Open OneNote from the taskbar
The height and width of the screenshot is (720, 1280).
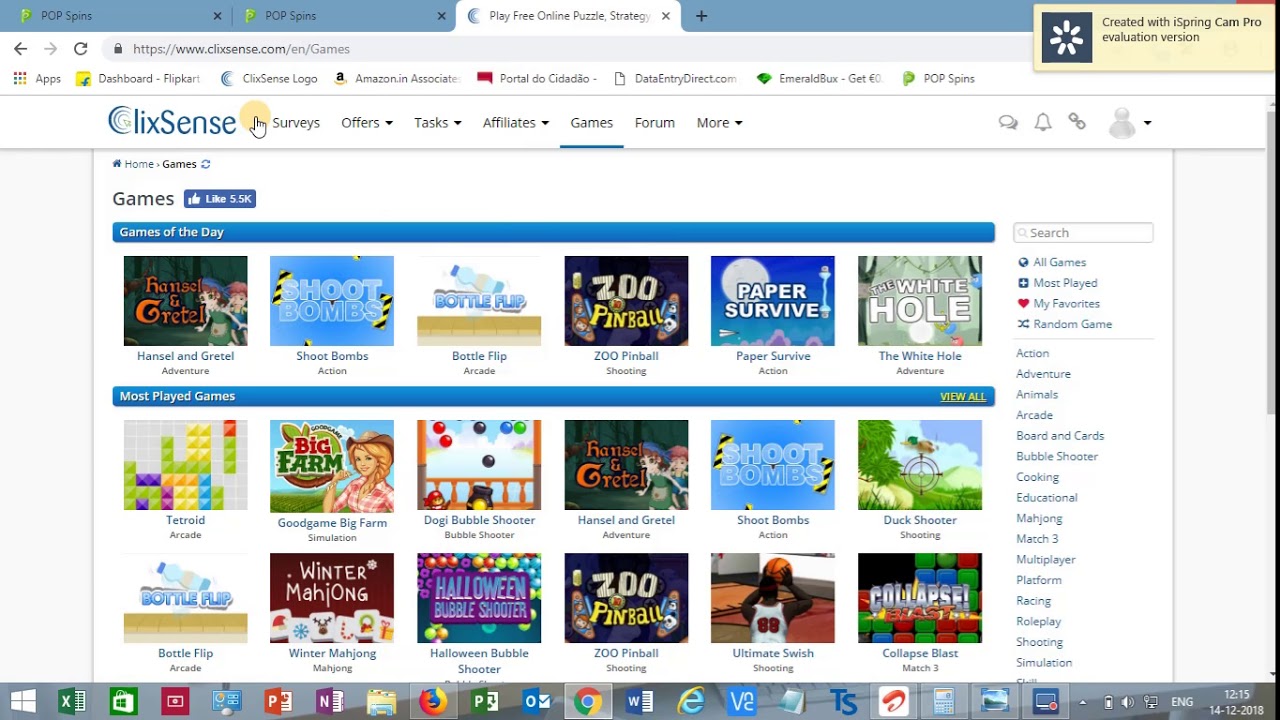[x=329, y=702]
